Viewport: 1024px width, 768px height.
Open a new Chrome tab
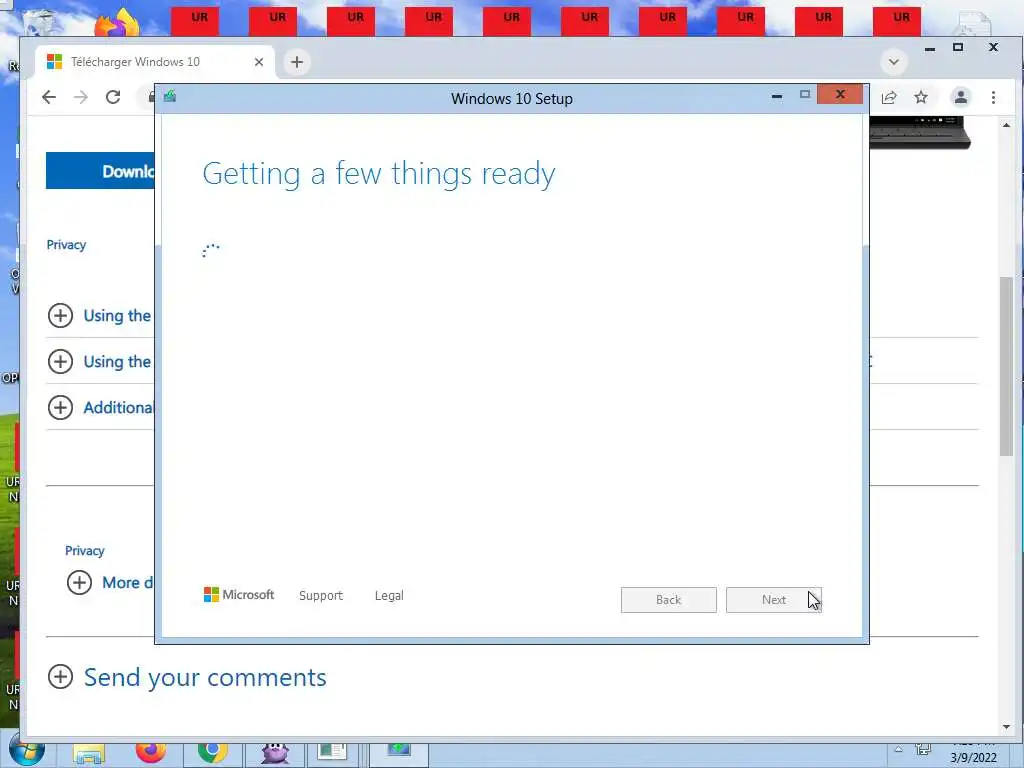[296, 62]
